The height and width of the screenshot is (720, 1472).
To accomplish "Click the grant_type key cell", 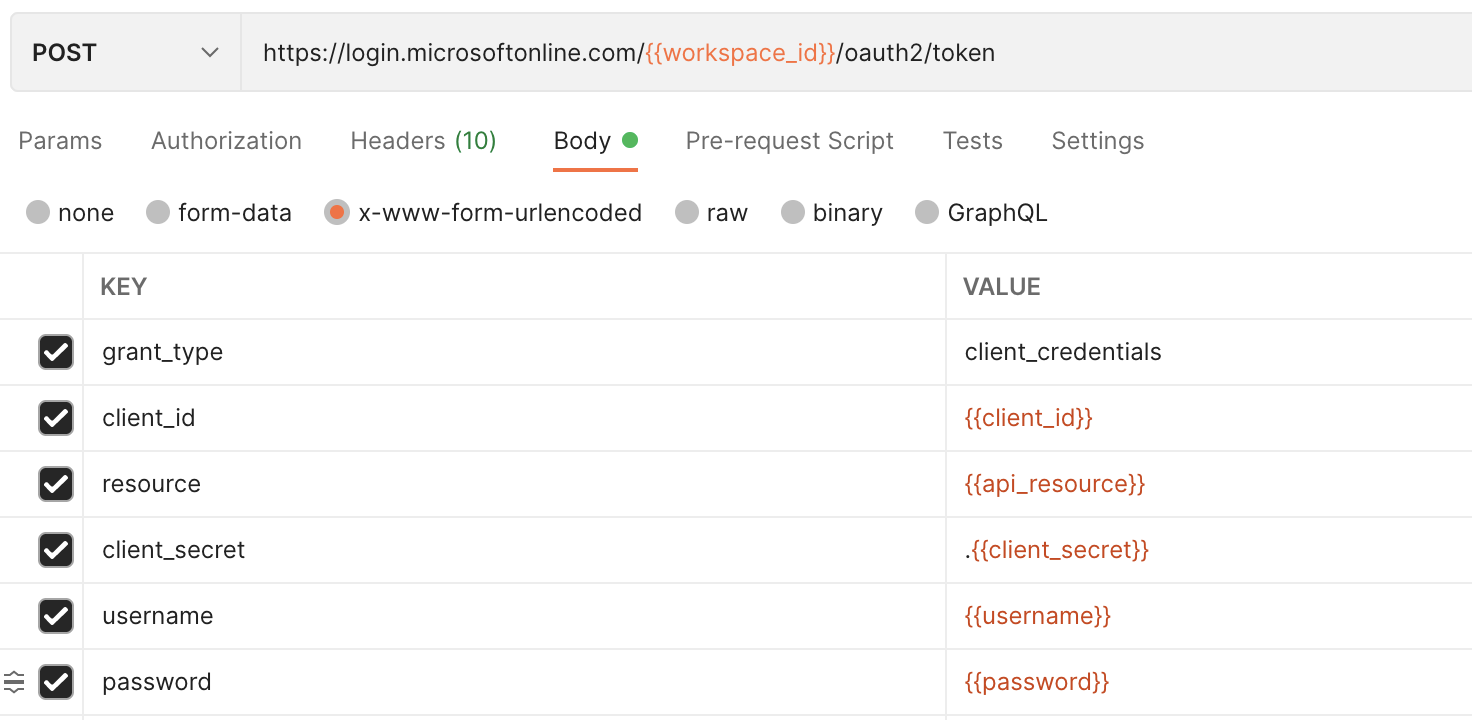I will click(514, 352).
